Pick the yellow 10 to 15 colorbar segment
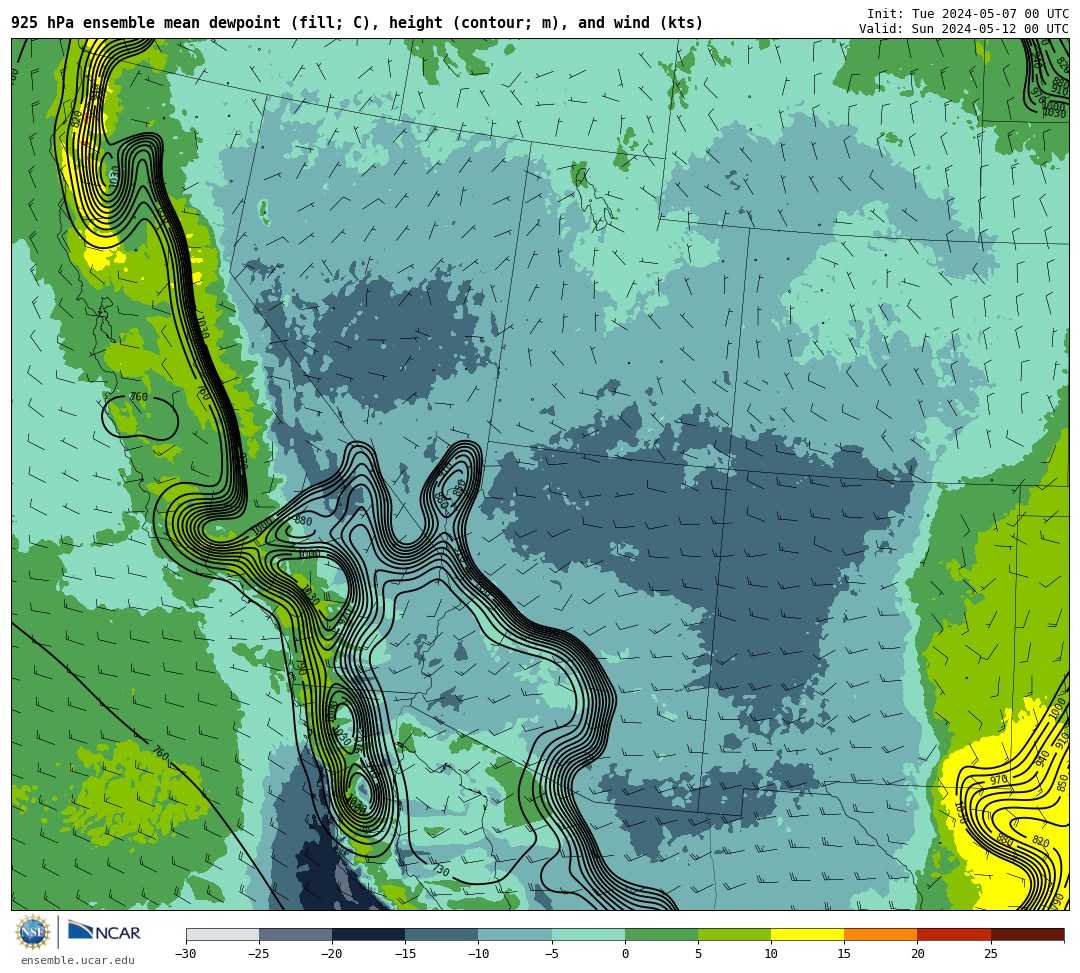1080x973 pixels. coord(807,934)
